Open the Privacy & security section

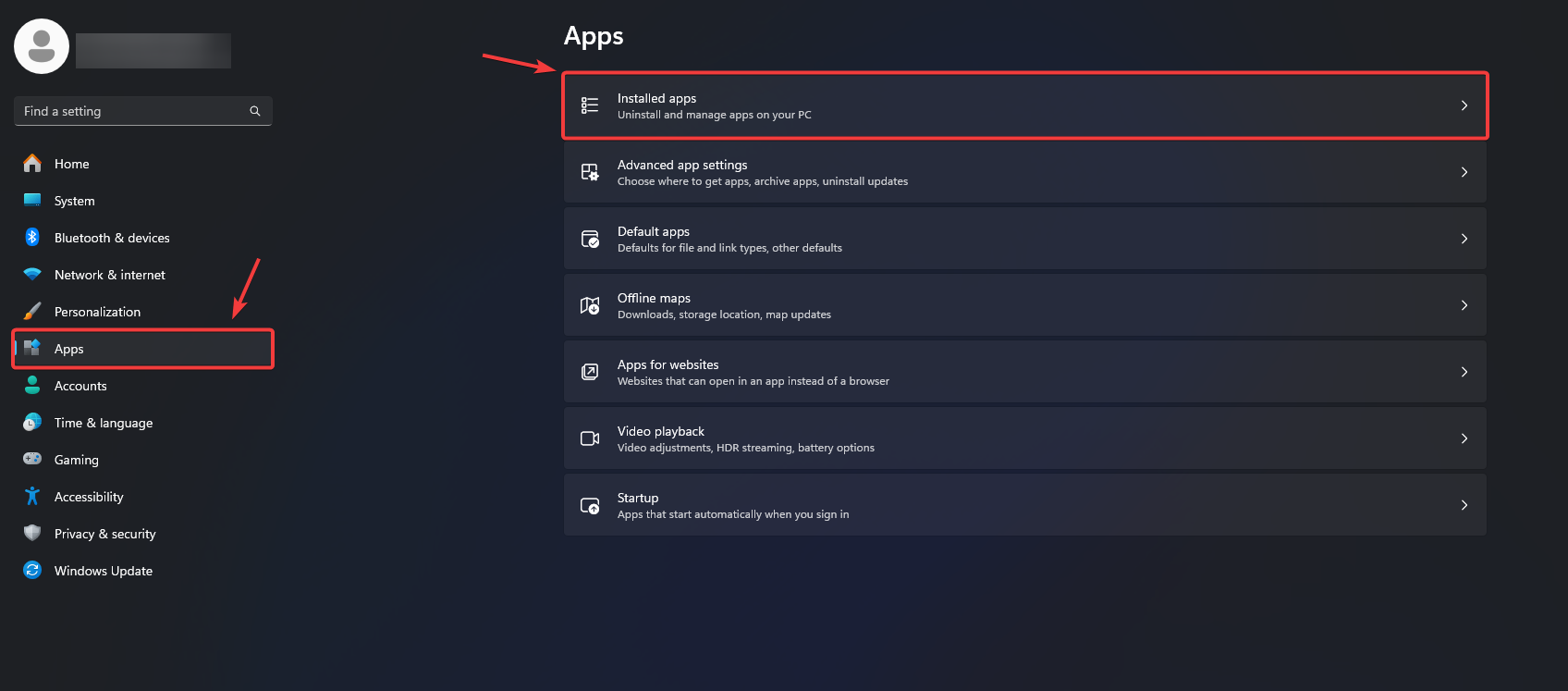tap(104, 534)
